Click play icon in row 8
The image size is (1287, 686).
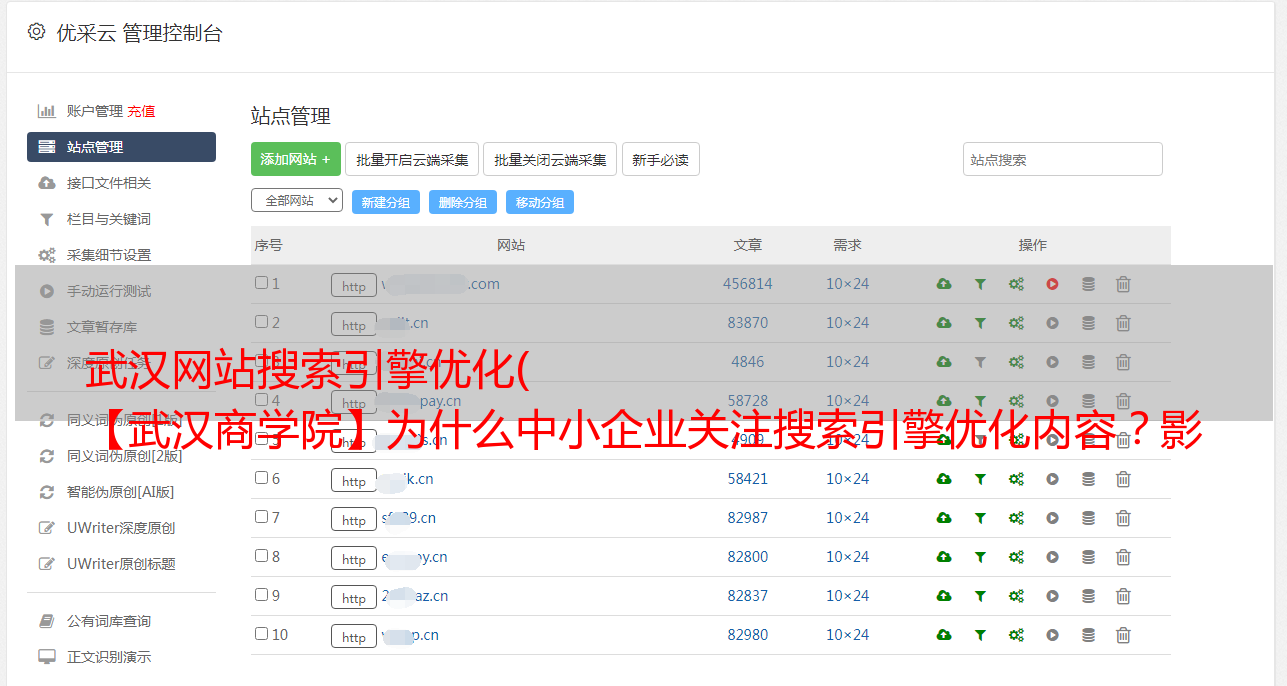[1052, 557]
